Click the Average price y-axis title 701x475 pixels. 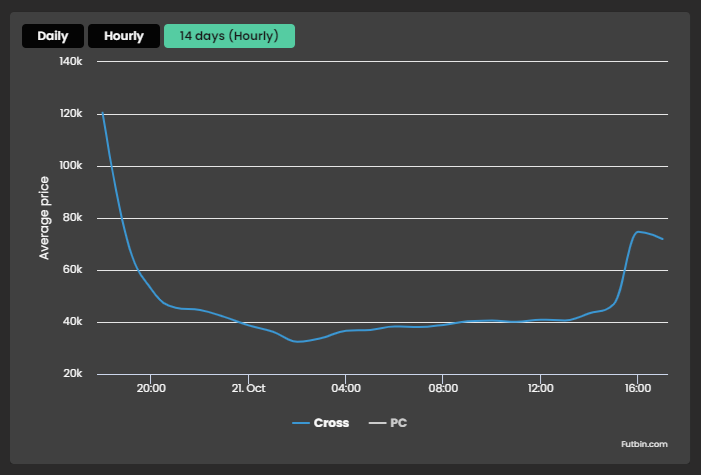coord(44,217)
